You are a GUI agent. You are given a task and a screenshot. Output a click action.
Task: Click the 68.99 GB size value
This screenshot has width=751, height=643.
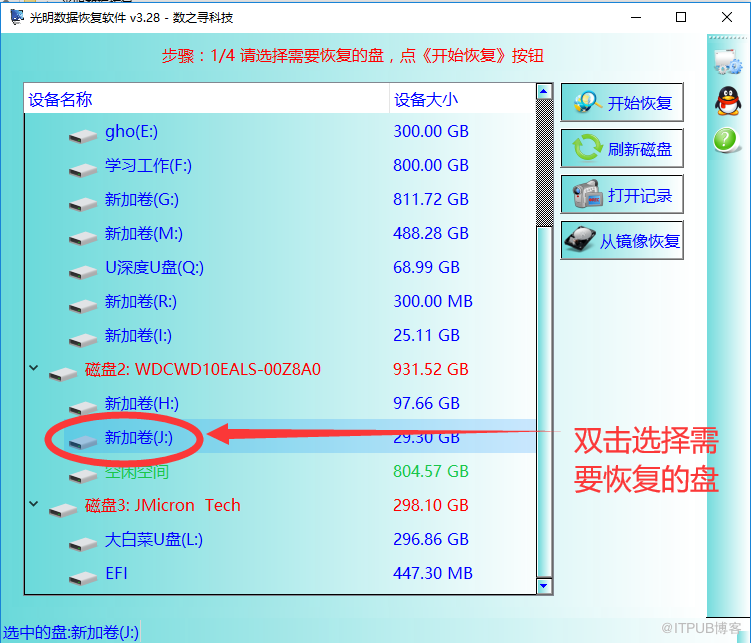tap(426, 267)
